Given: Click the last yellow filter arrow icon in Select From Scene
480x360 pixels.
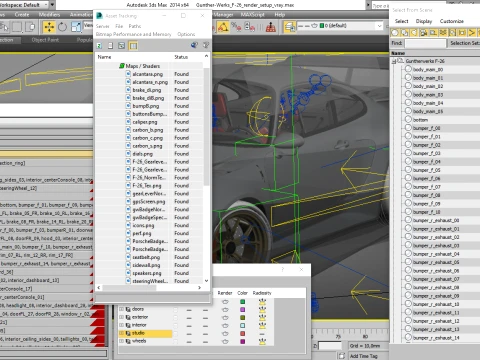Looking at the screenshot, I should pyautogui.click(x=472, y=33).
